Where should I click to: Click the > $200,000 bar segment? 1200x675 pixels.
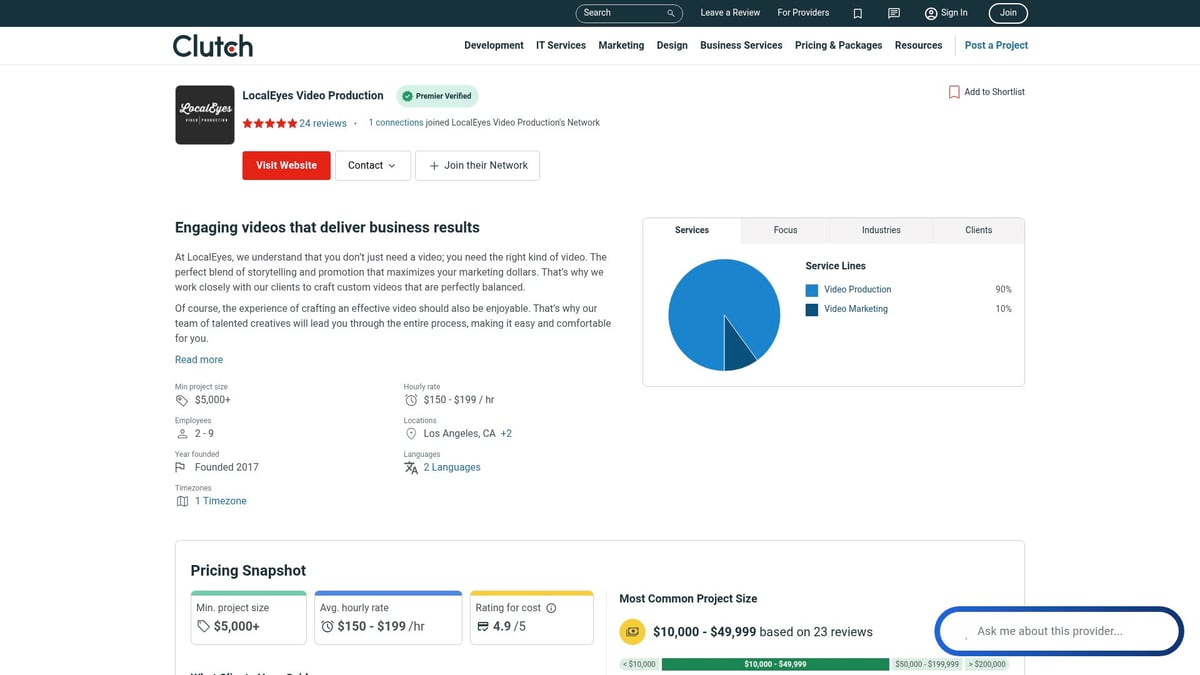[x=987, y=664]
